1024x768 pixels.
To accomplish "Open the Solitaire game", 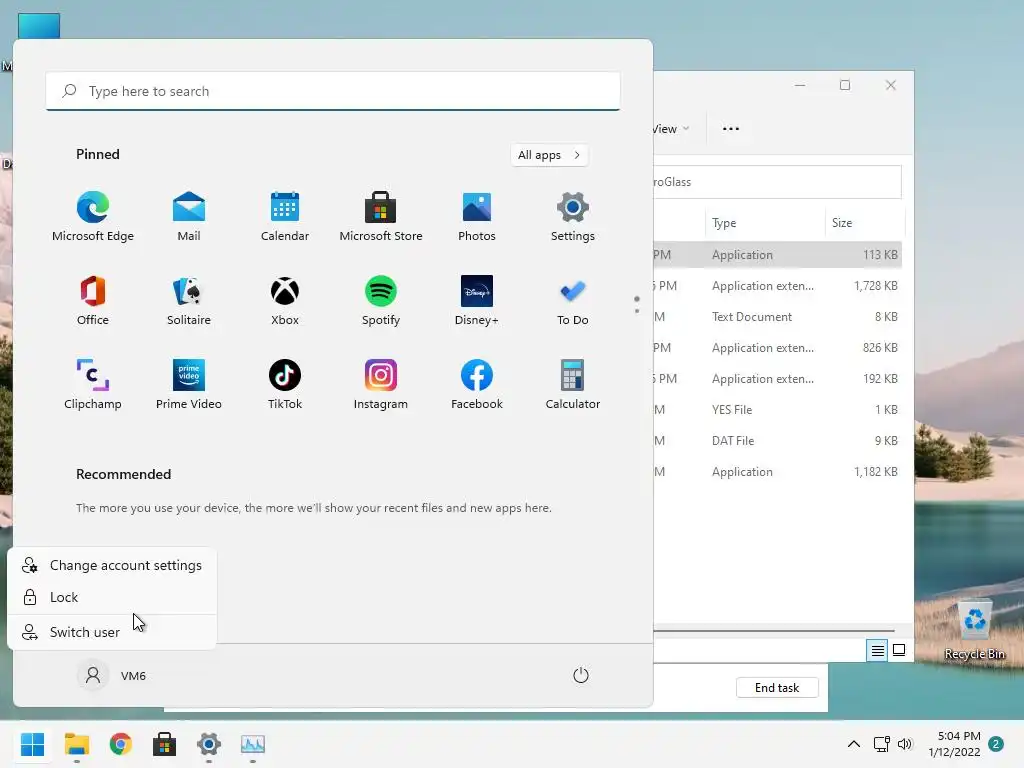I will 189,300.
